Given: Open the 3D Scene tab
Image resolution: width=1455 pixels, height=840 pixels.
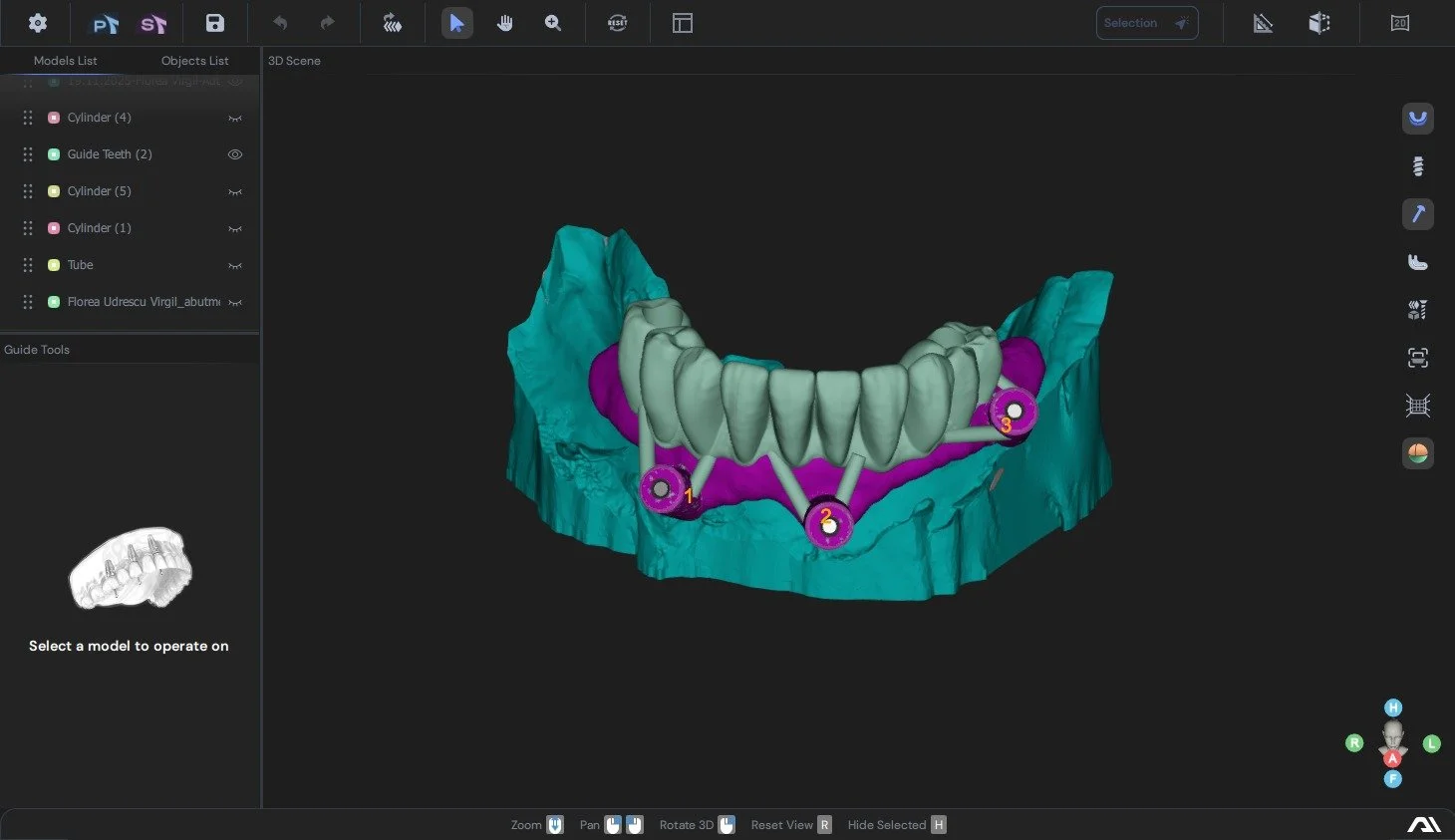Looking at the screenshot, I should click(x=293, y=60).
